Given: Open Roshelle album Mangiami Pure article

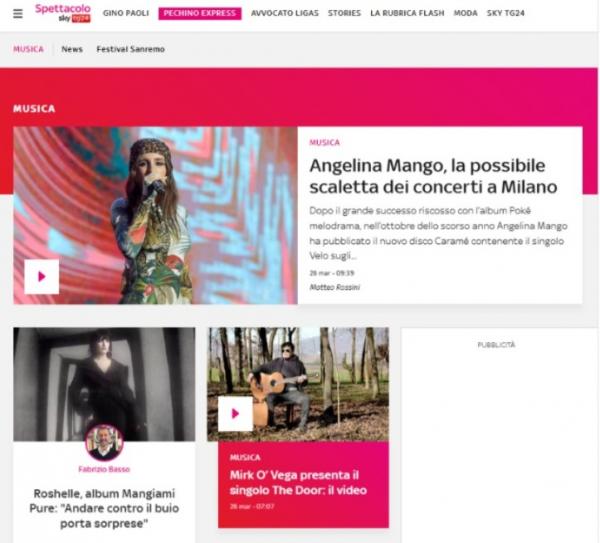Looking at the screenshot, I should point(104,509).
